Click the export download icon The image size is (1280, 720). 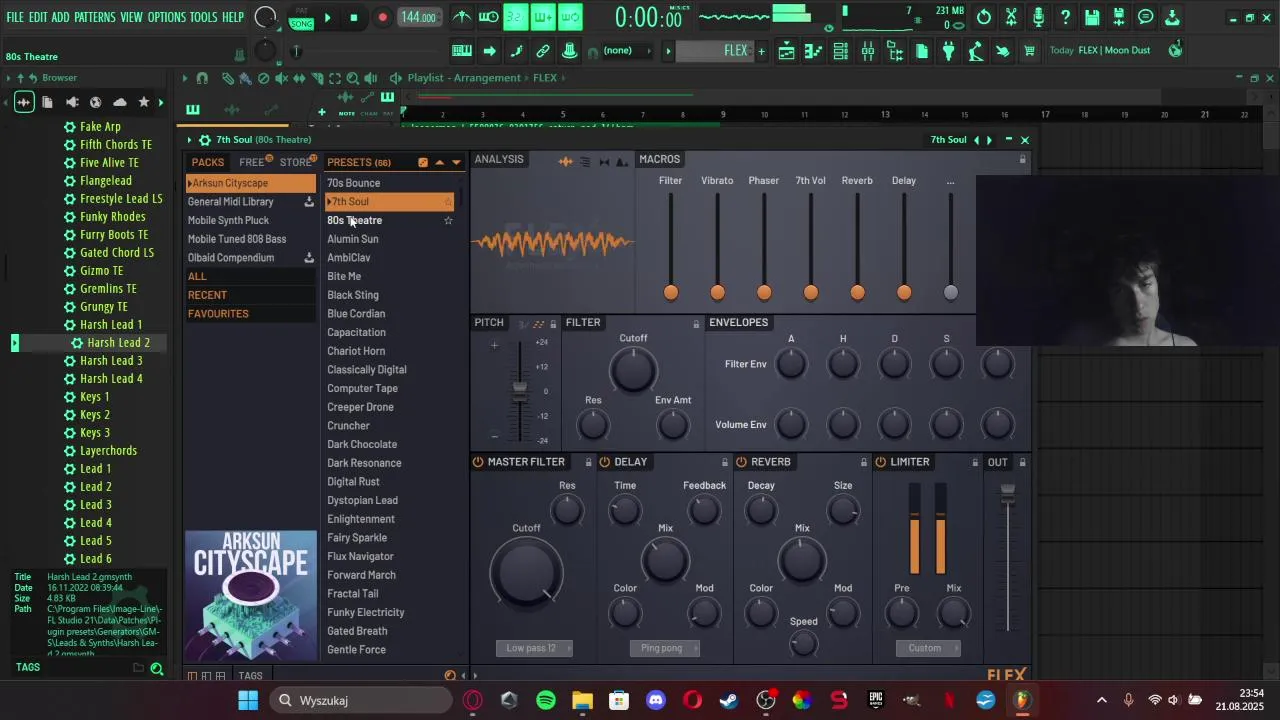1172,17
